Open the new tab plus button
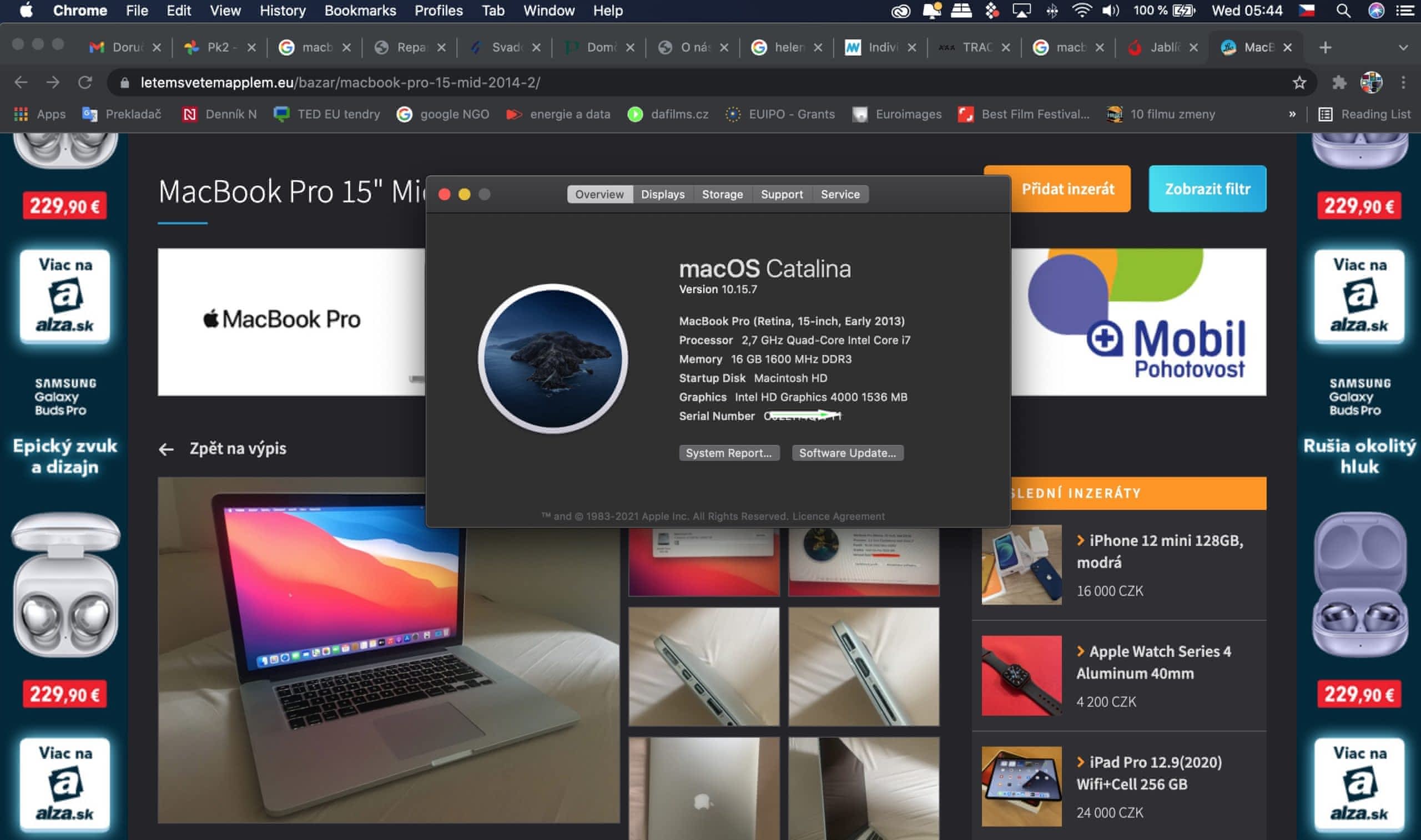The image size is (1421, 840). coord(1326,48)
